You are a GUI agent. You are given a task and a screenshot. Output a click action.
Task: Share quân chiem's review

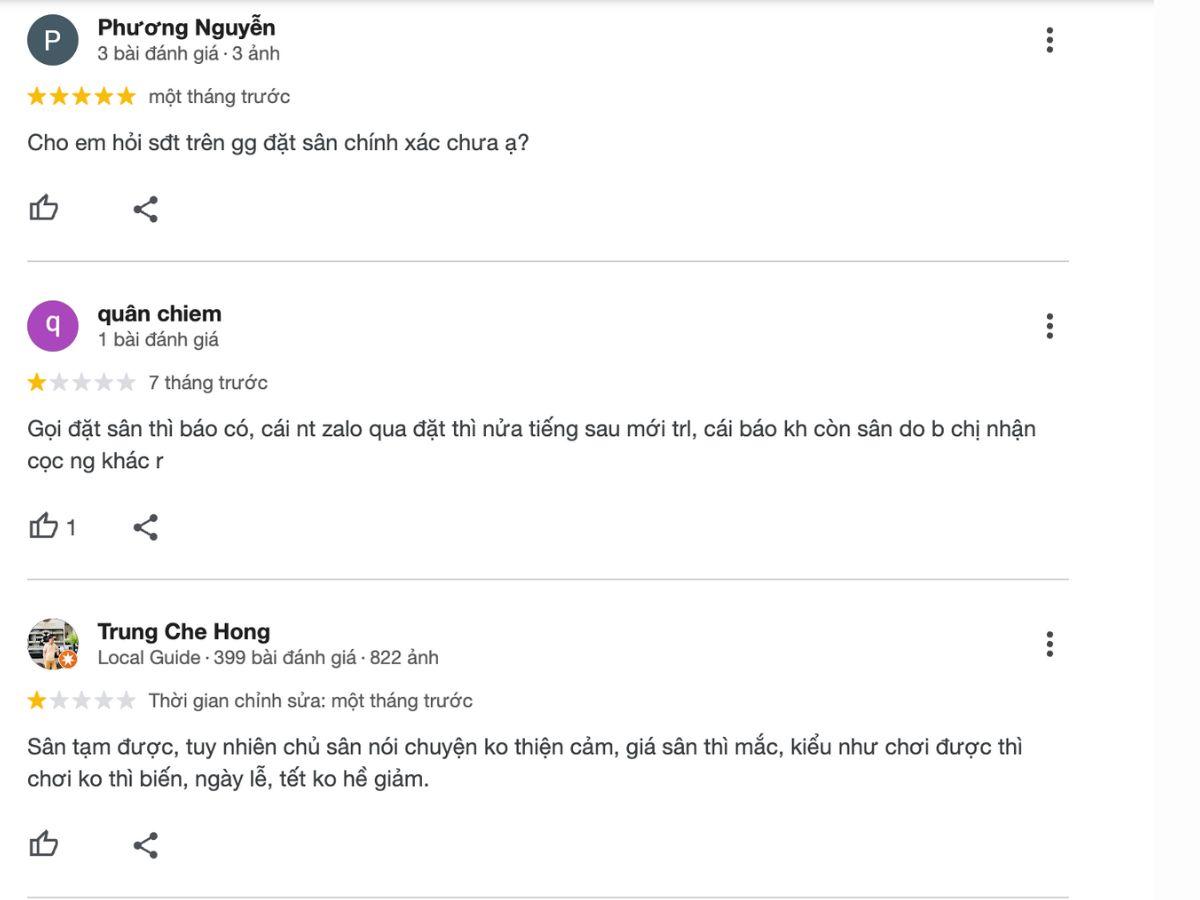pos(146,527)
